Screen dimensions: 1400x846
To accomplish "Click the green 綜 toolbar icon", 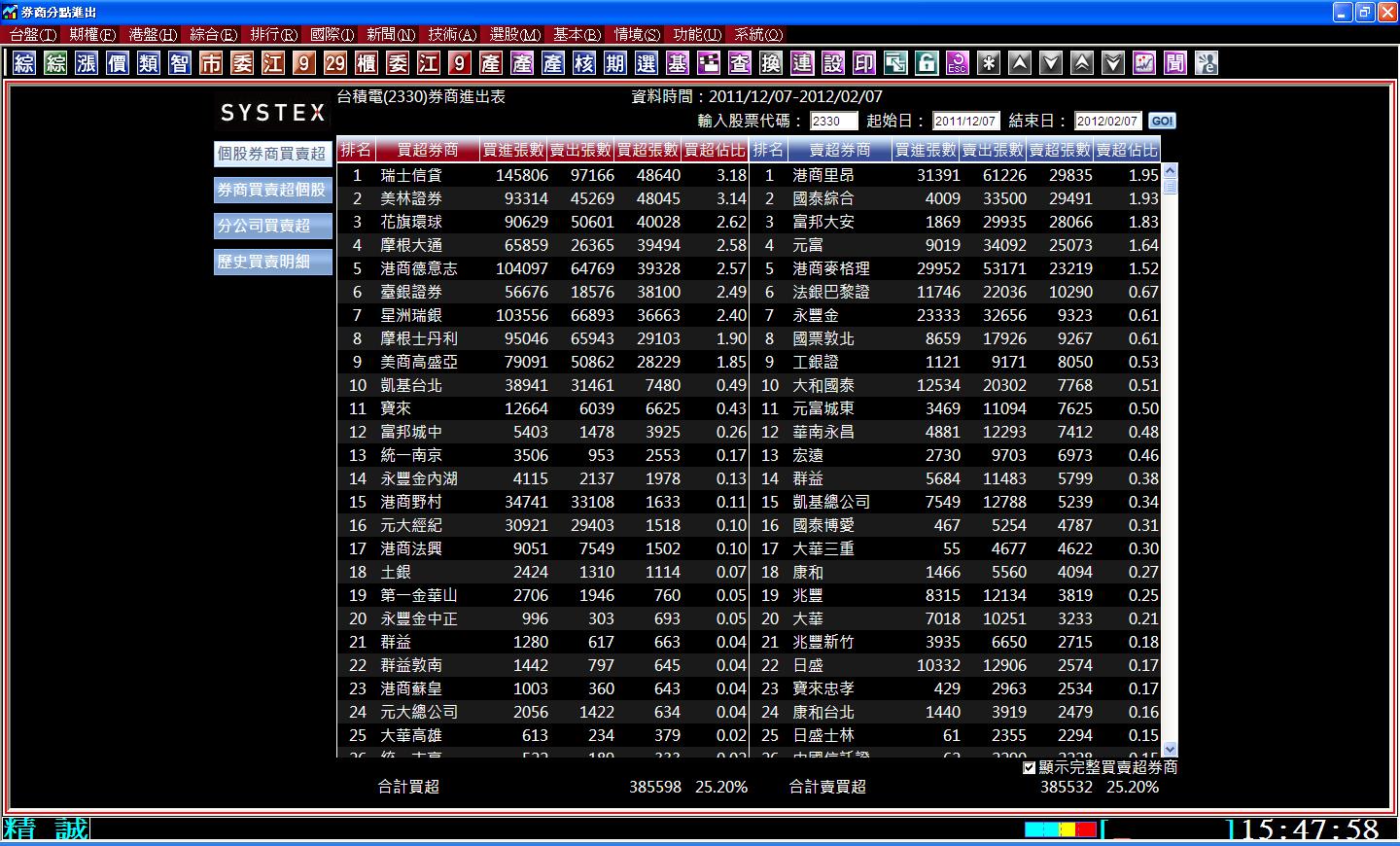I will tap(55, 63).
